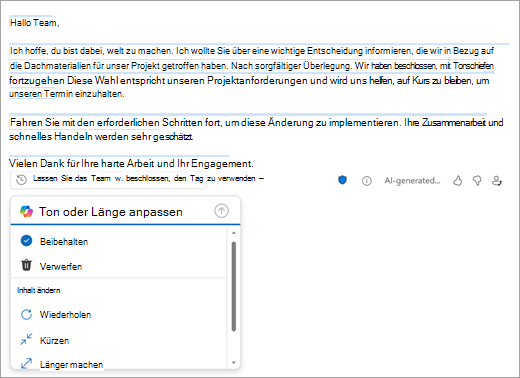Click the text unseren Termin einzuhalten
The height and width of the screenshot is (378, 520).
67,94
